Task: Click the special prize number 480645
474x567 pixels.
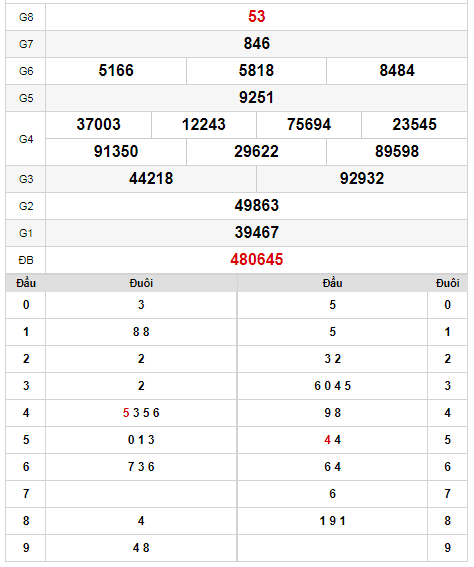Action: pyautogui.click(x=256, y=260)
